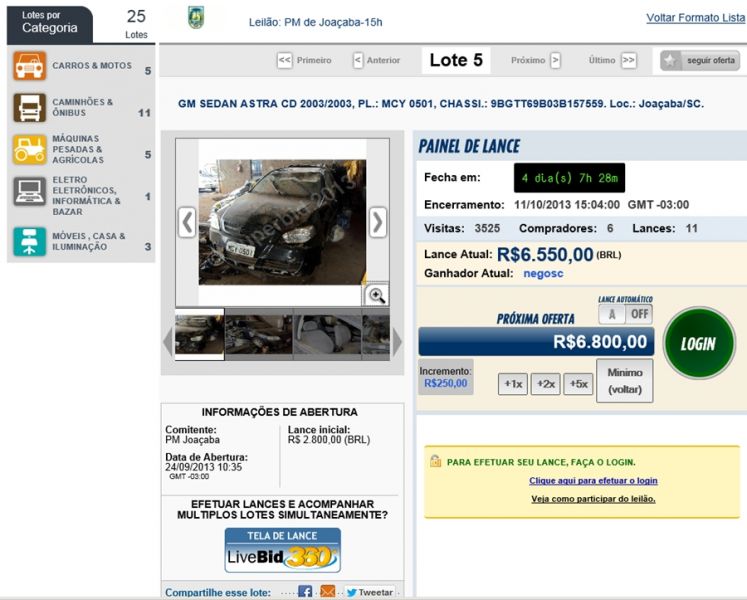Click the seguir oferta star button
The height and width of the screenshot is (600, 747).
(699, 60)
